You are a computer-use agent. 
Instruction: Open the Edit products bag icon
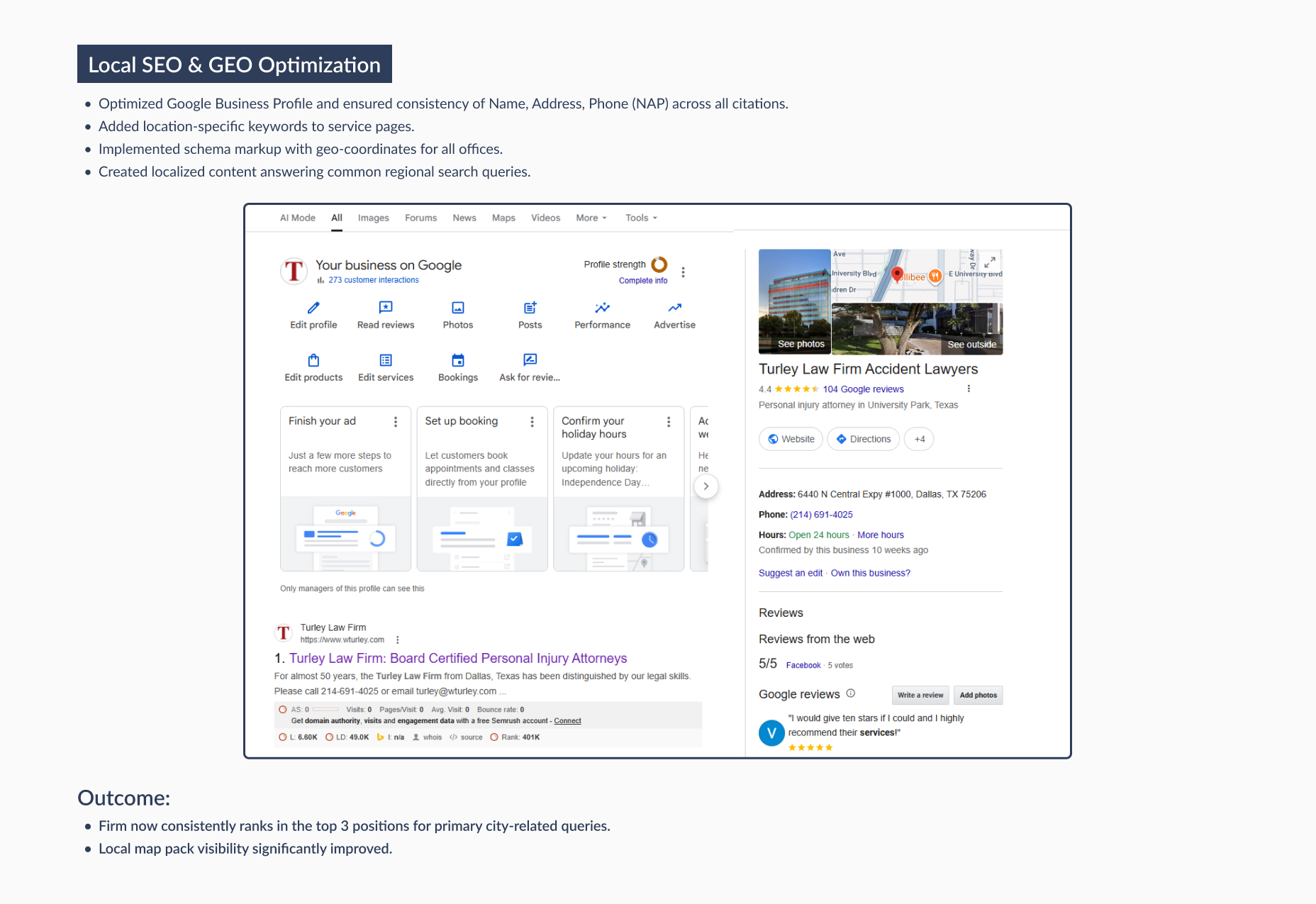click(313, 360)
